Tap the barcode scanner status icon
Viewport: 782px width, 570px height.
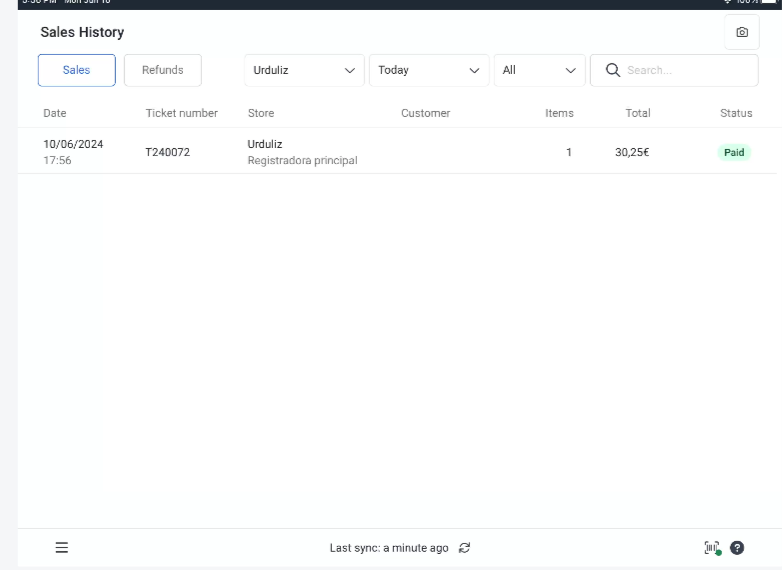(712, 548)
